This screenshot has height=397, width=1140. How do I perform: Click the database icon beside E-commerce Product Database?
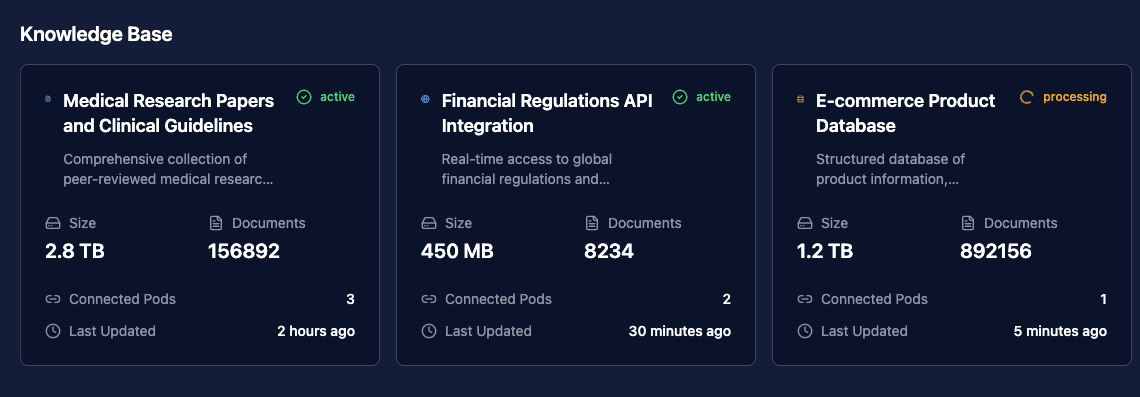800,99
